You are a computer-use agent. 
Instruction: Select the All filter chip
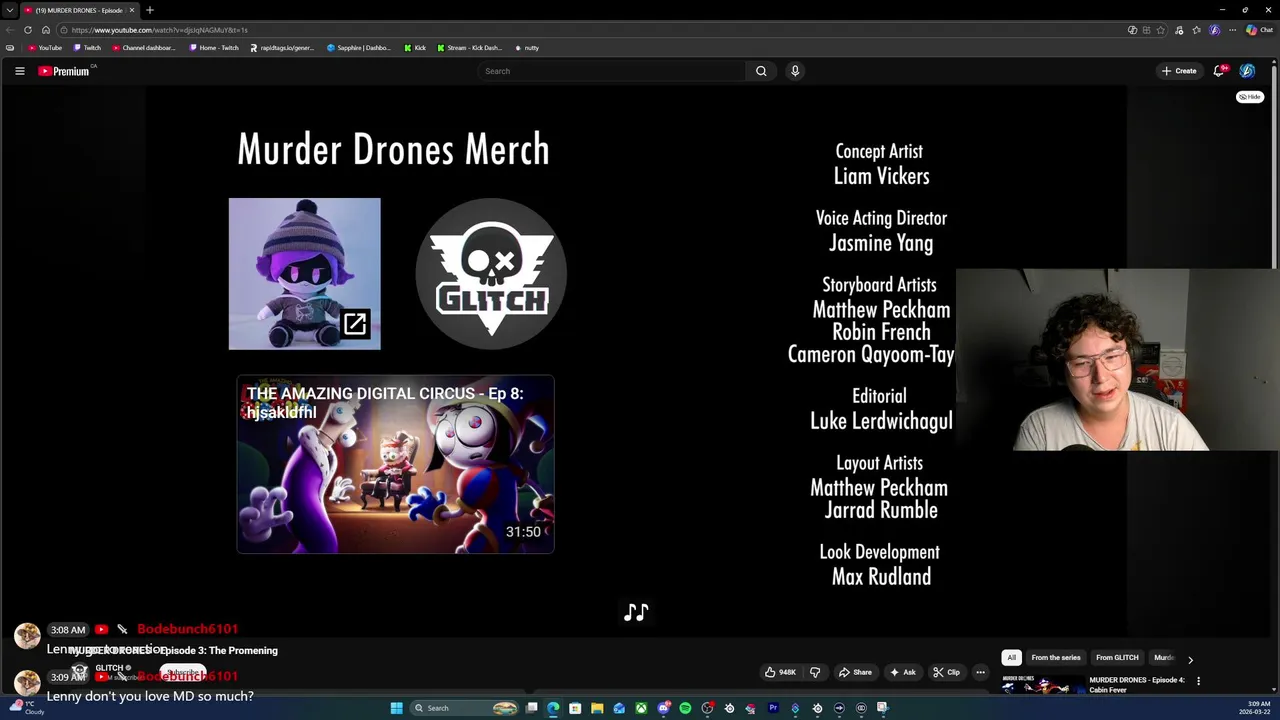point(1011,658)
